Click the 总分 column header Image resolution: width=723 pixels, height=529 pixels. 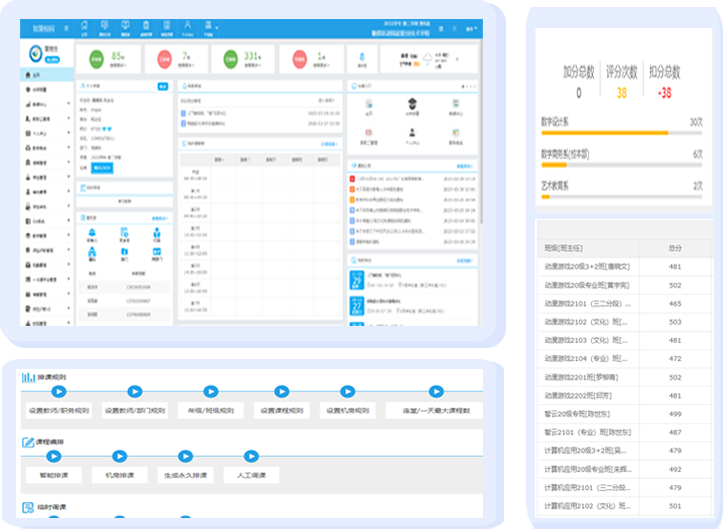(676, 247)
